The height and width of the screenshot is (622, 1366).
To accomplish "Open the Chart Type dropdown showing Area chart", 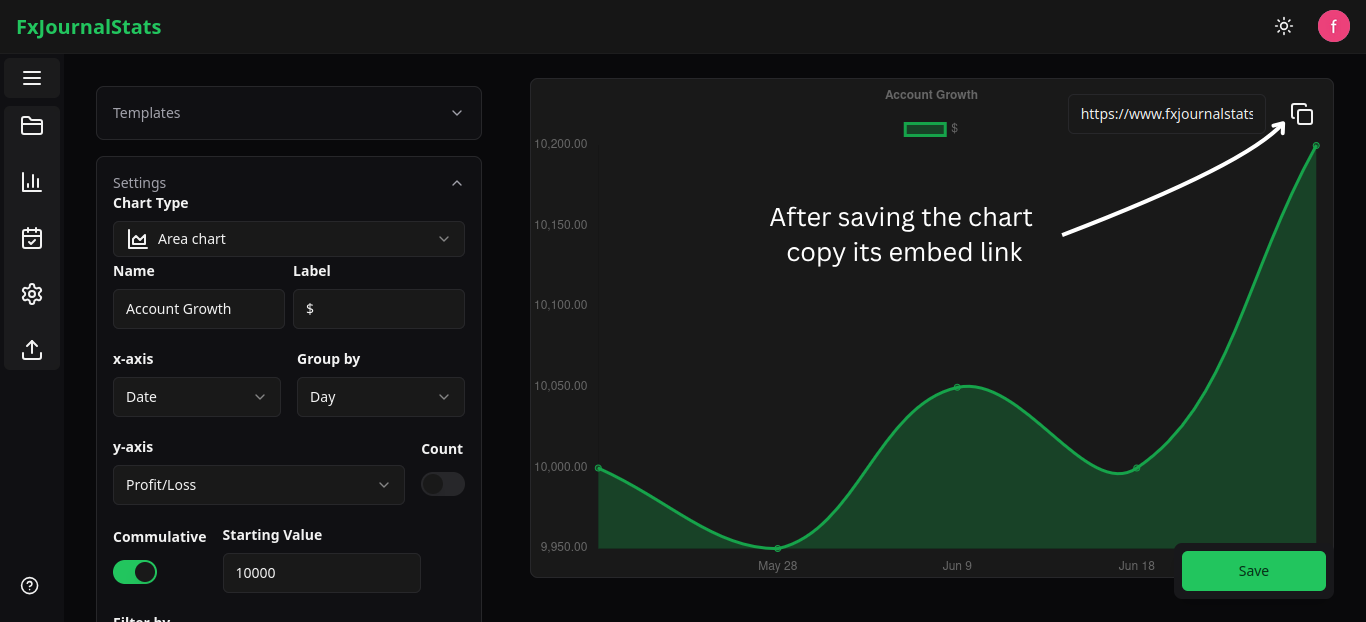I will pos(288,239).
